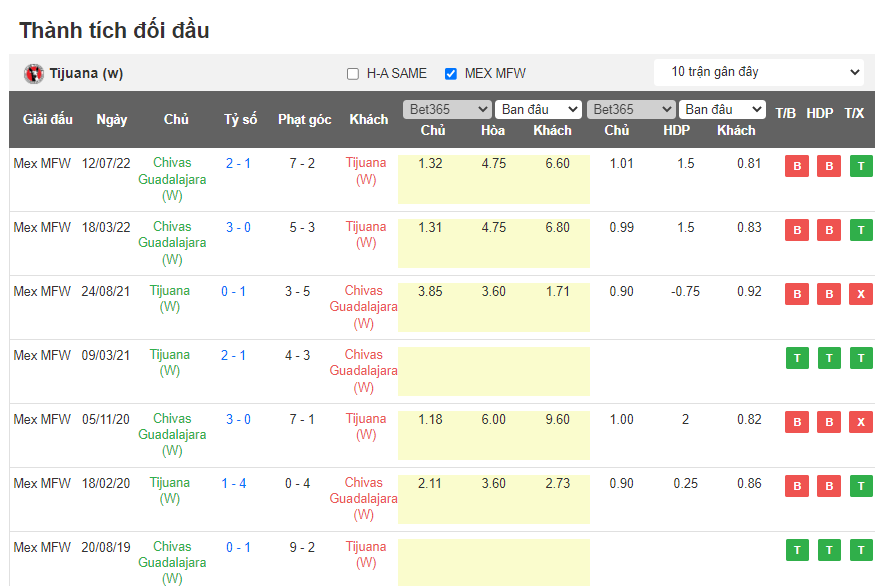Open the '10 trận gần đây' dropdown
Screen dimensions: 875x586
760,72
